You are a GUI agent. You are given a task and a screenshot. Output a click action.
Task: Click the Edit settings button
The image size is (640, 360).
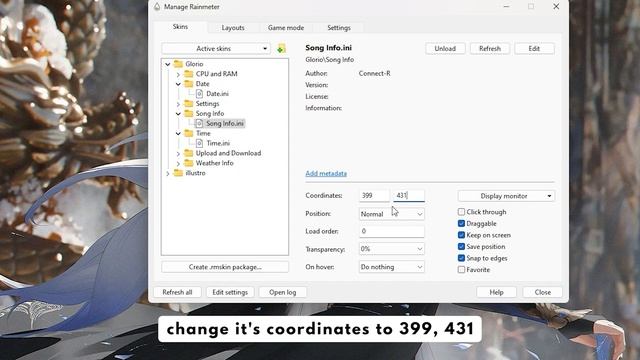click(230, 292)
